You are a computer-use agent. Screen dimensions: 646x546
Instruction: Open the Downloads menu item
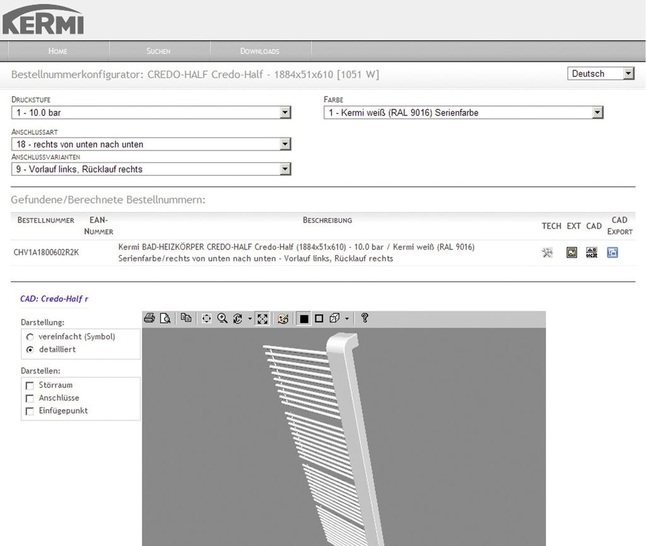coord(260,51)
